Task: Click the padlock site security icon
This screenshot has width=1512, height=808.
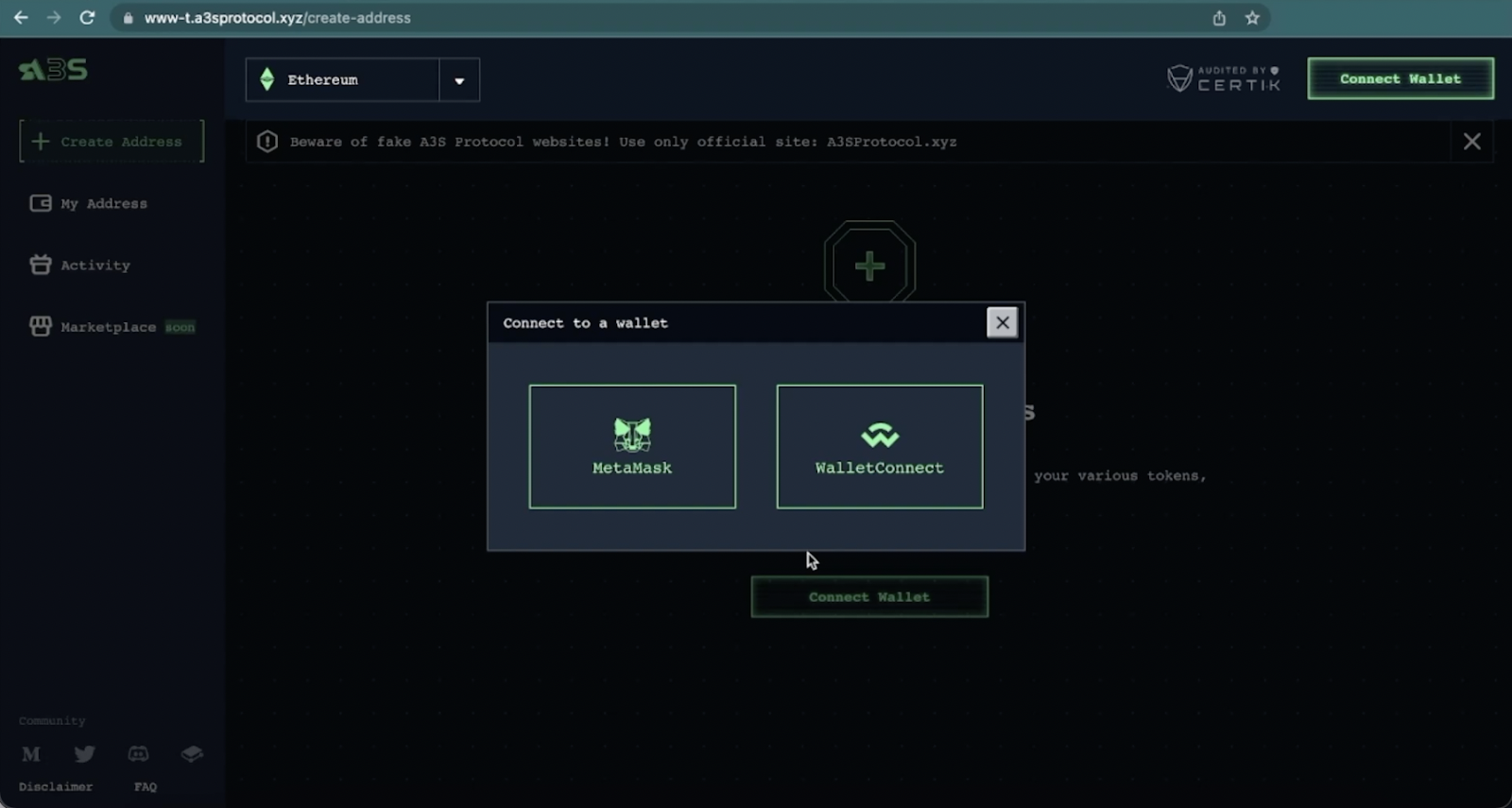Action: 129,18
